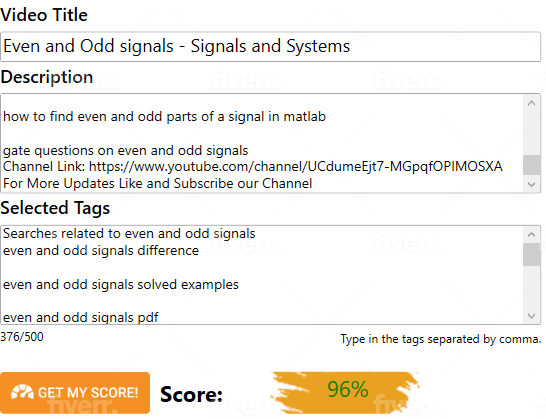Click 'Searches related to even and odd signals' tag

coord(129,233)
